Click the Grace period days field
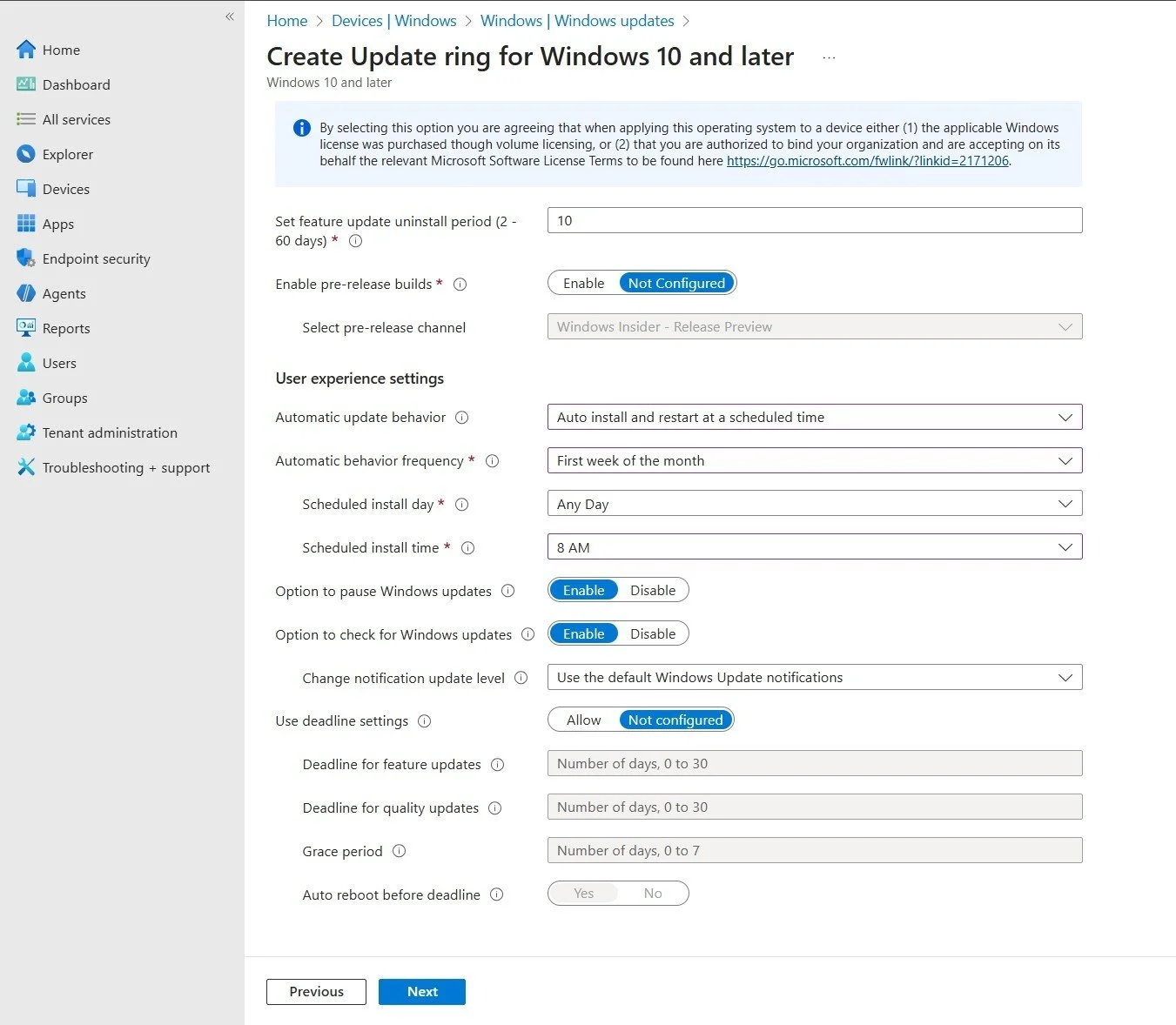The height and width of the screenshot is (1025, 1176). click(x=815, y=850)
